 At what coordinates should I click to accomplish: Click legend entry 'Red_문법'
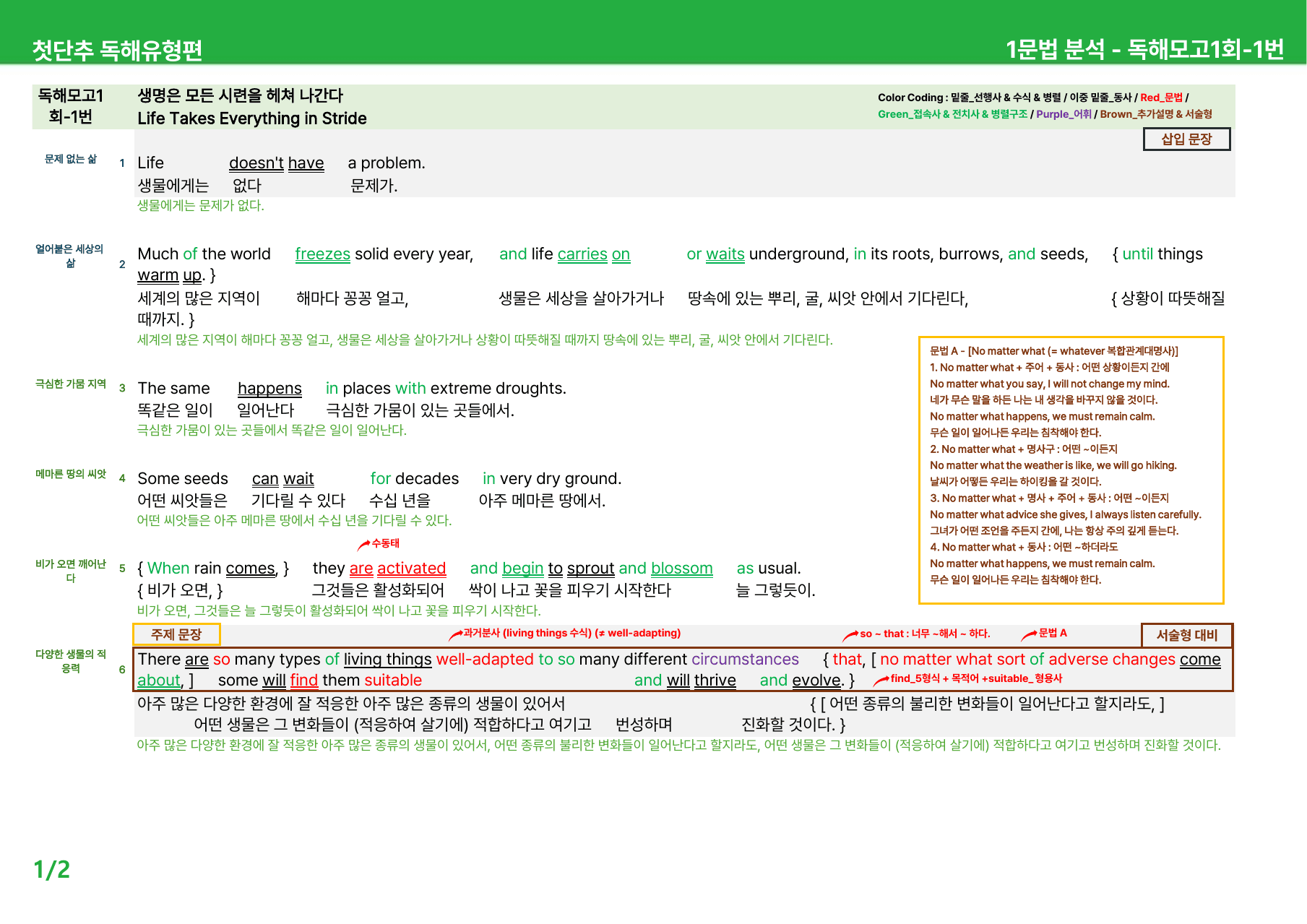1161,98
